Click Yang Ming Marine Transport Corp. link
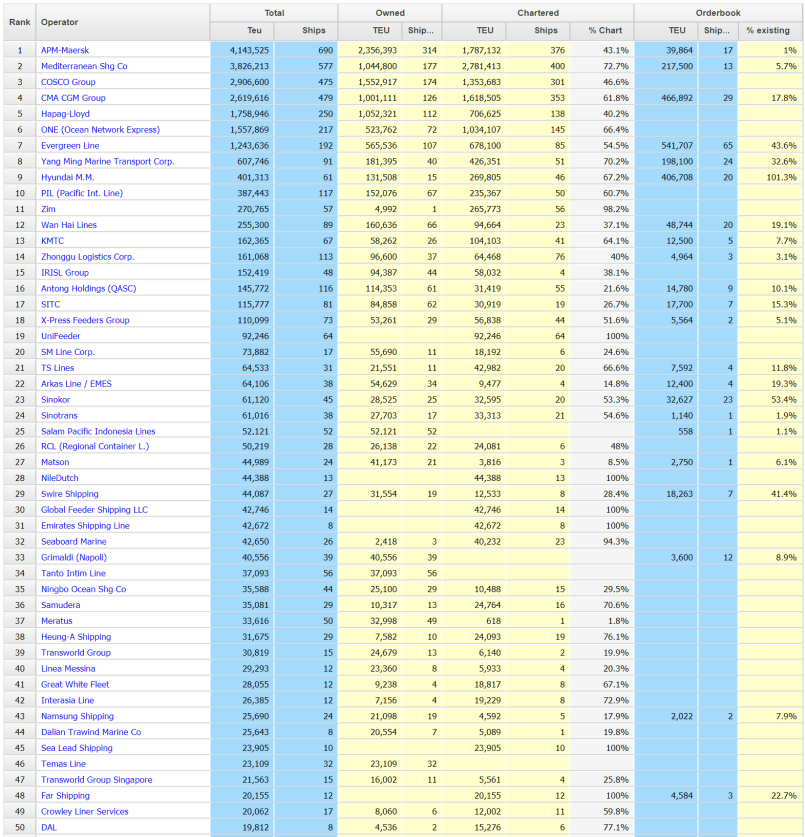This screenshot has width=805, height=837. pyautogui.click(x=107, y=161)
